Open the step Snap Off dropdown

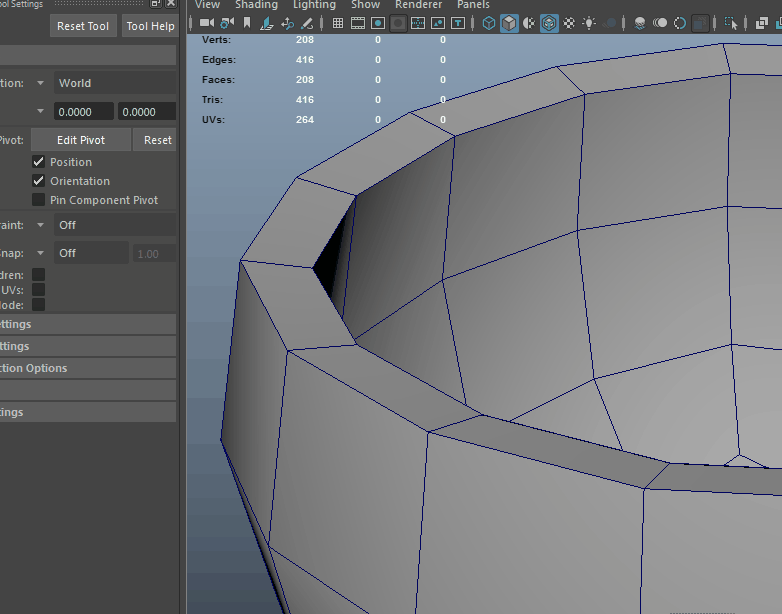click(91, 253)
